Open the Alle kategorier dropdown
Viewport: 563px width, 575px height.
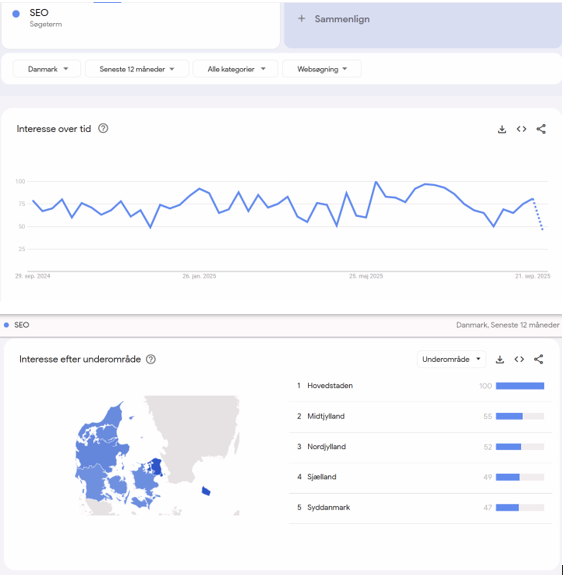pyautogui.click(x=235, y=69)
